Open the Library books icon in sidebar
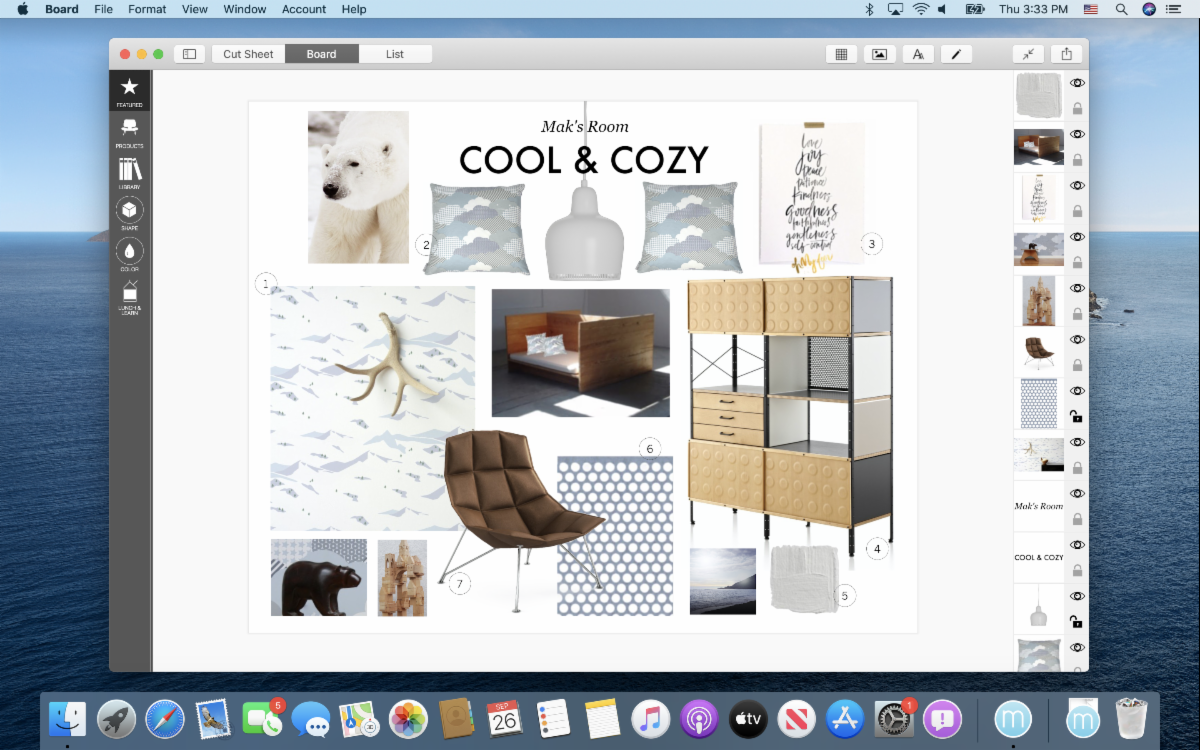 (x=129, y=172)
